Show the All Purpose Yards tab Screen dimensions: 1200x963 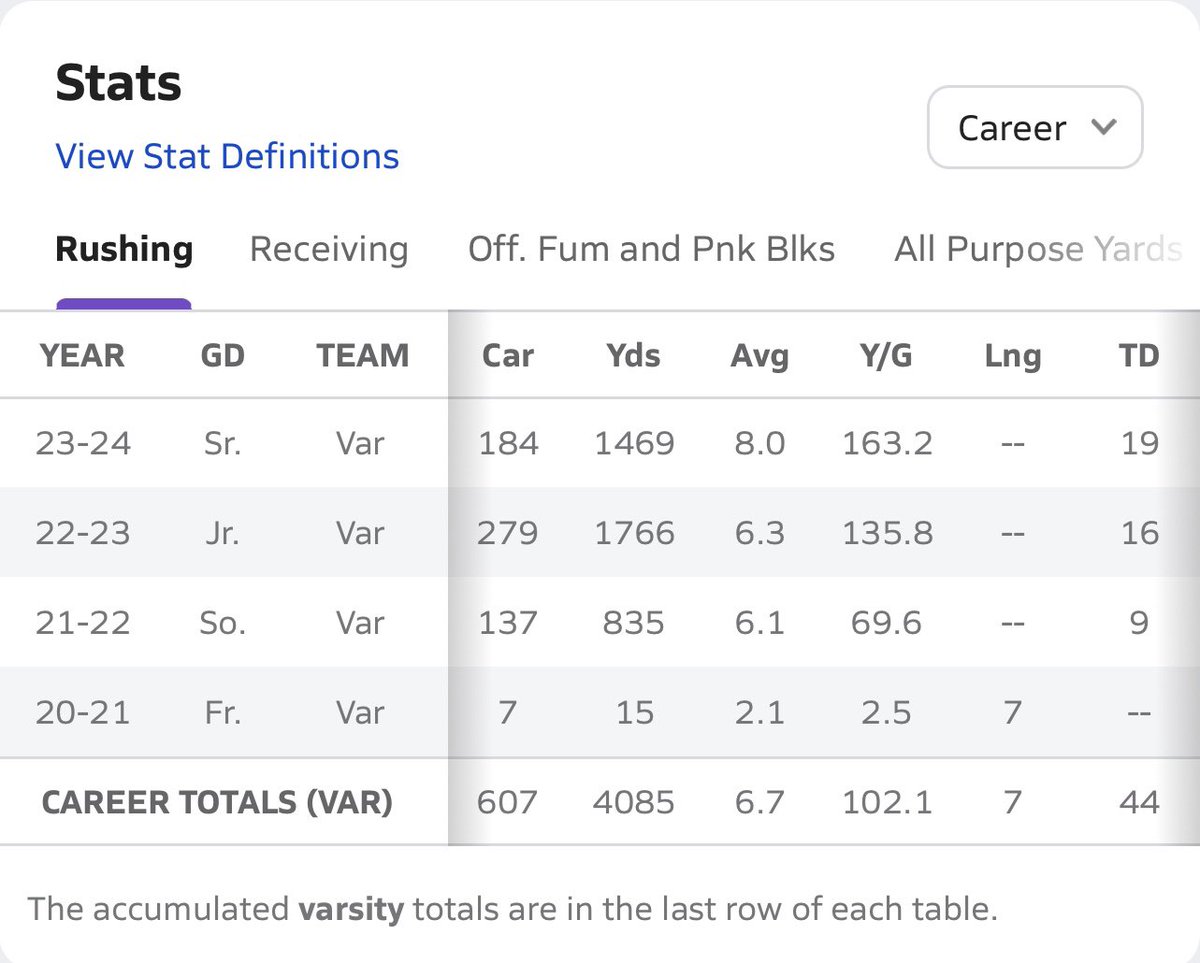[x=1037, y=249]
